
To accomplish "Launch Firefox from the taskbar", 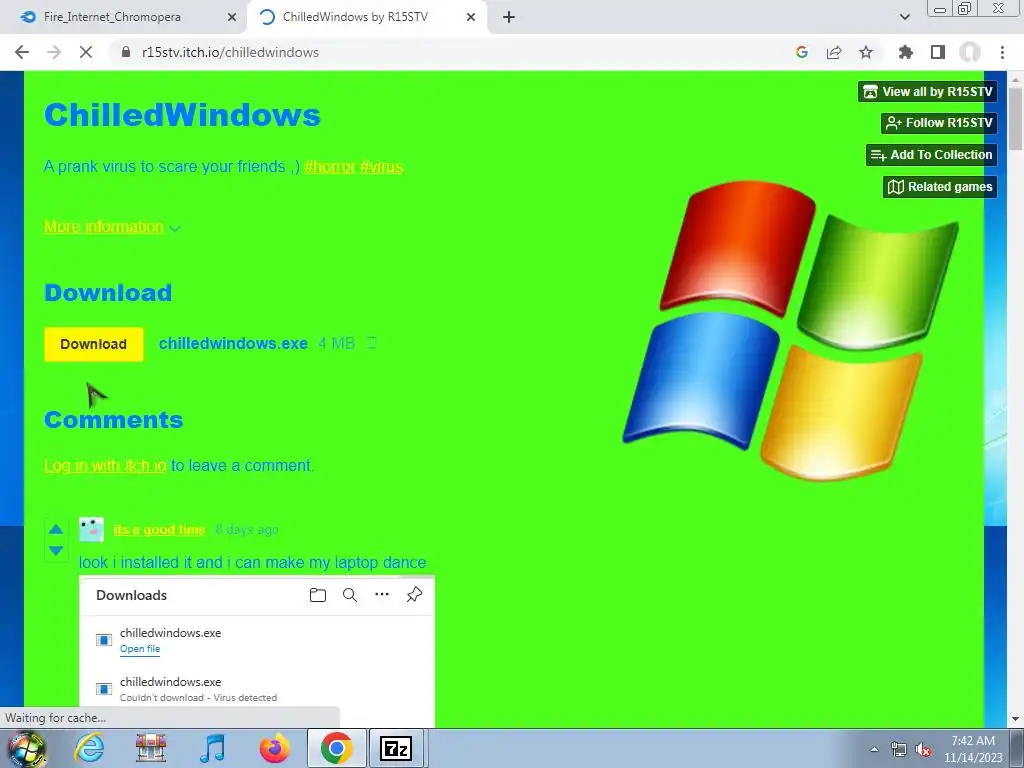I will pyautogui.click(x=274, y=748).
